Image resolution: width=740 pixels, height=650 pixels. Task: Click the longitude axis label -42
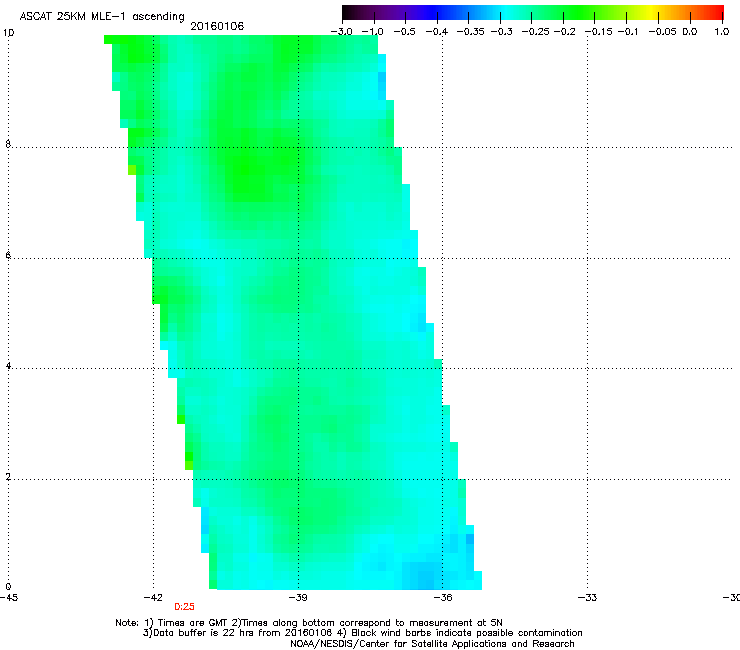[153, 598]
